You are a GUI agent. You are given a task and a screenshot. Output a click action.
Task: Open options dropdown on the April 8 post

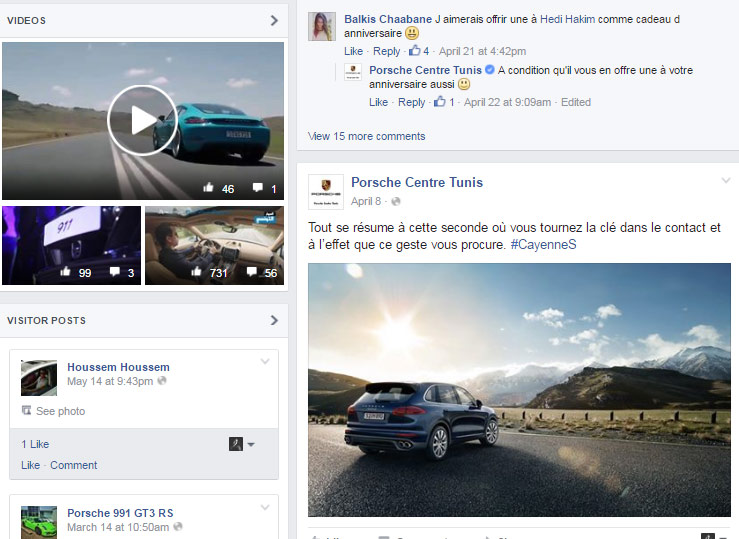pos(726,180)
